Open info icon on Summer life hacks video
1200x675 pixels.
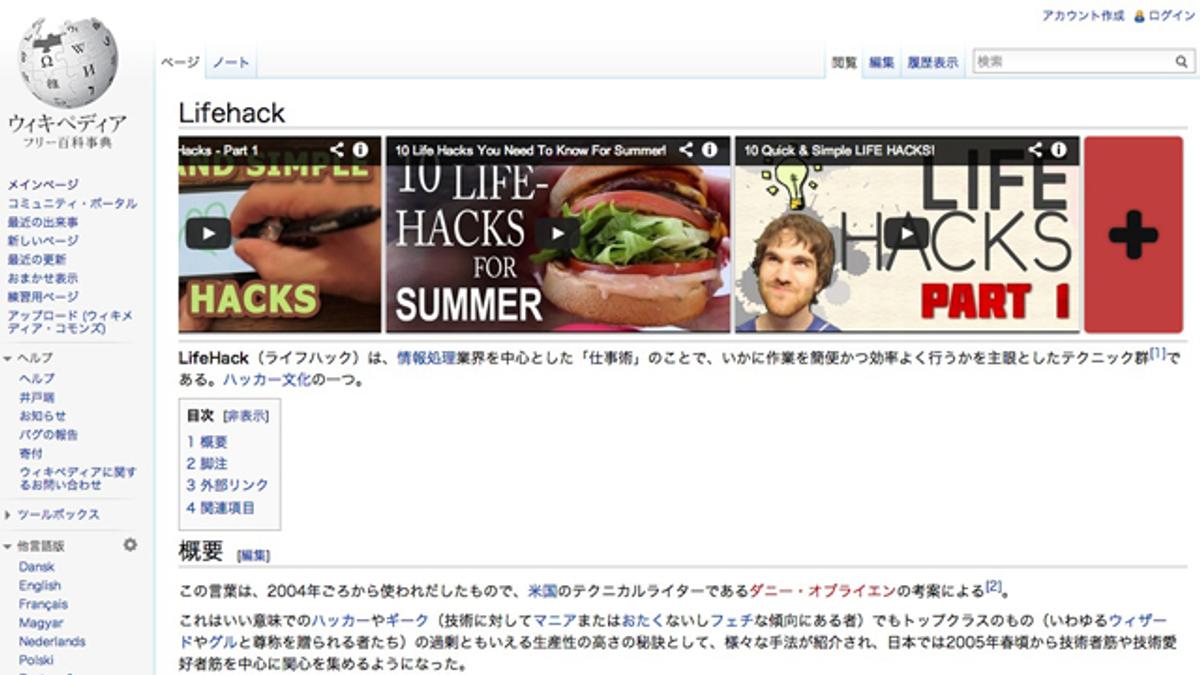click(x=709, y=150)
